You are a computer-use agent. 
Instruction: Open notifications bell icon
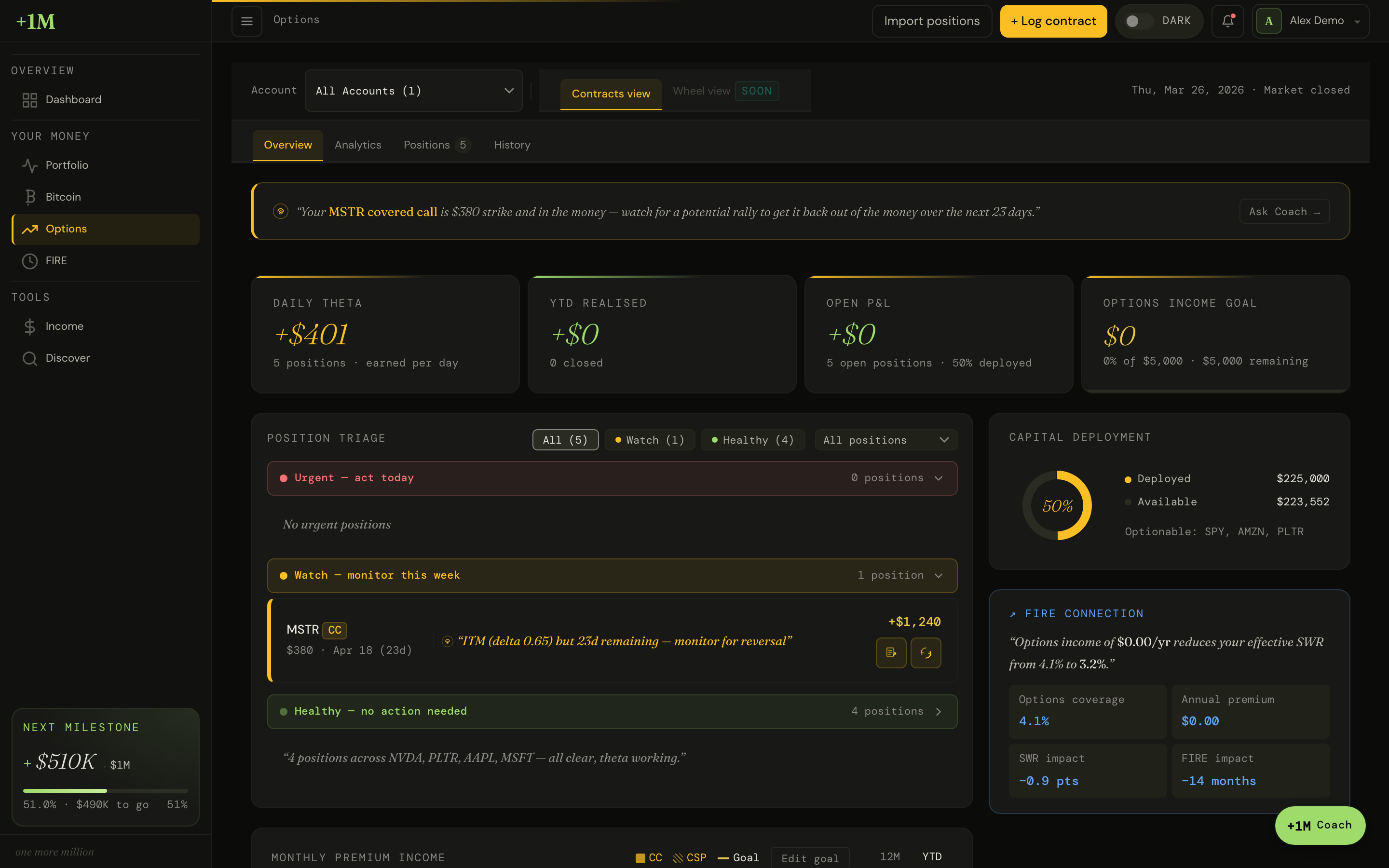pos(1228,21)
